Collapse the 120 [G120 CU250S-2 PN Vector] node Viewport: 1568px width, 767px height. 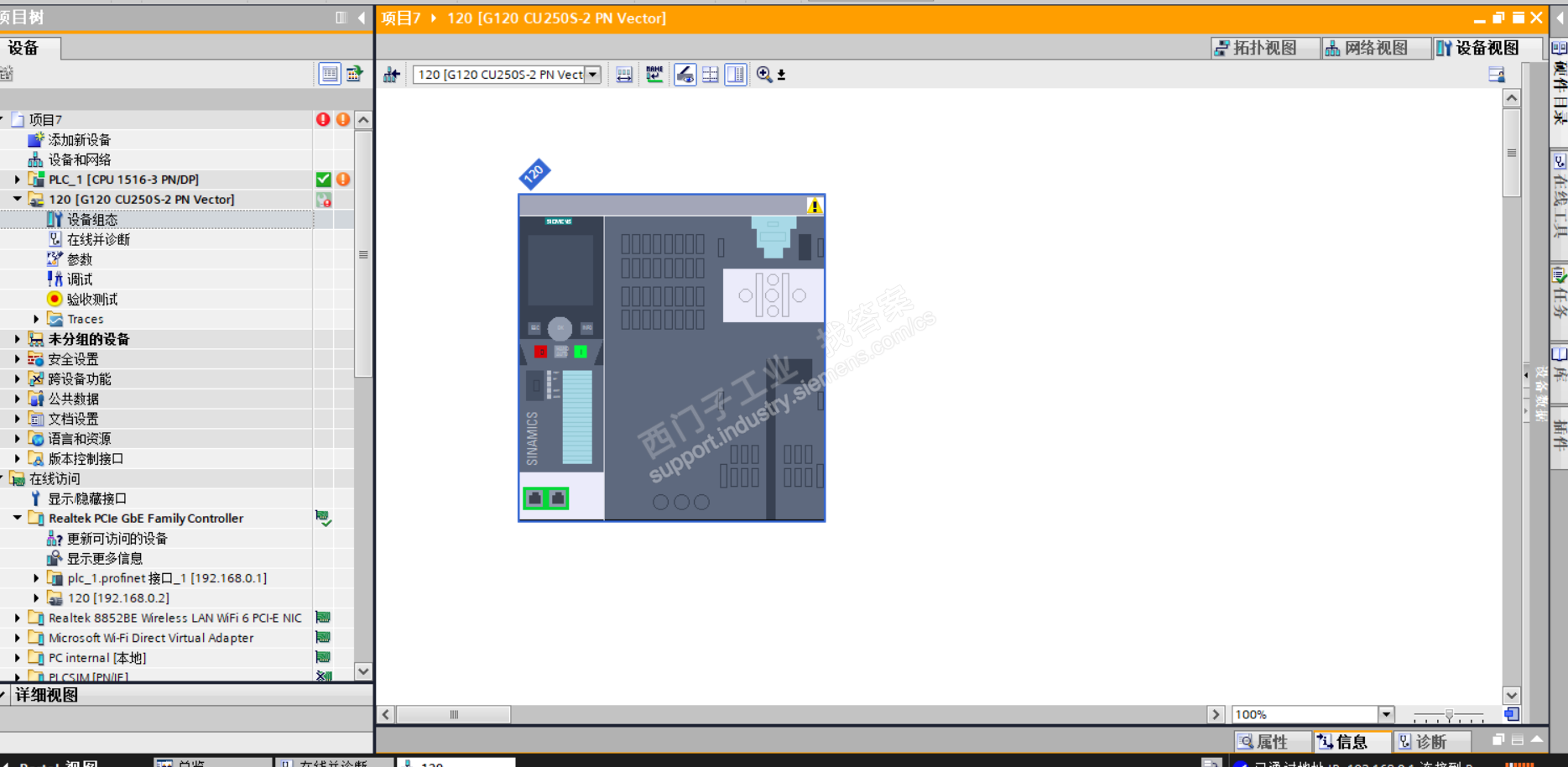pyautogui.click(x=17, y=200)
